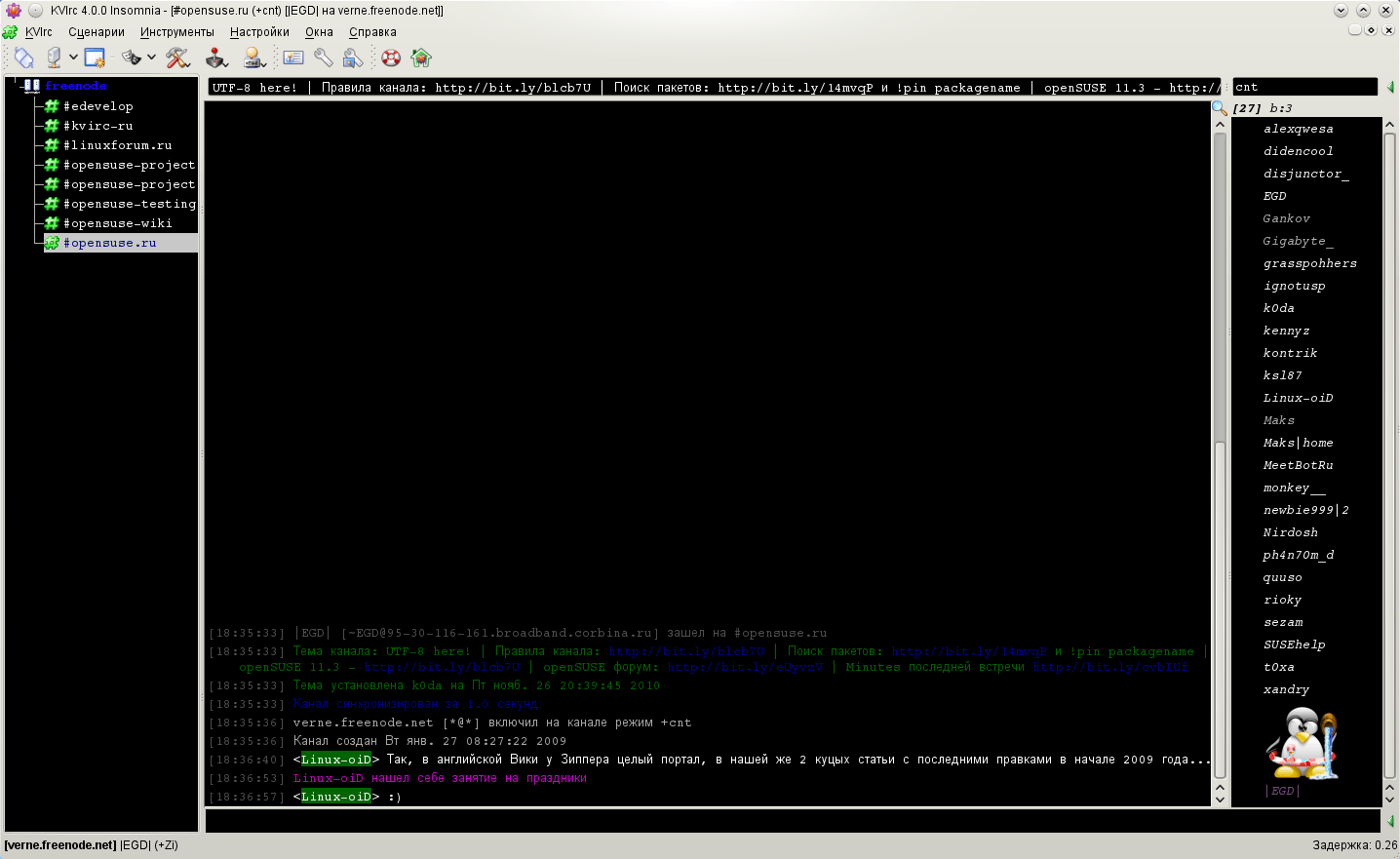Select user alexqwesa in the nick list
The image size is (1400, 859).
[x=1298, y=129]
